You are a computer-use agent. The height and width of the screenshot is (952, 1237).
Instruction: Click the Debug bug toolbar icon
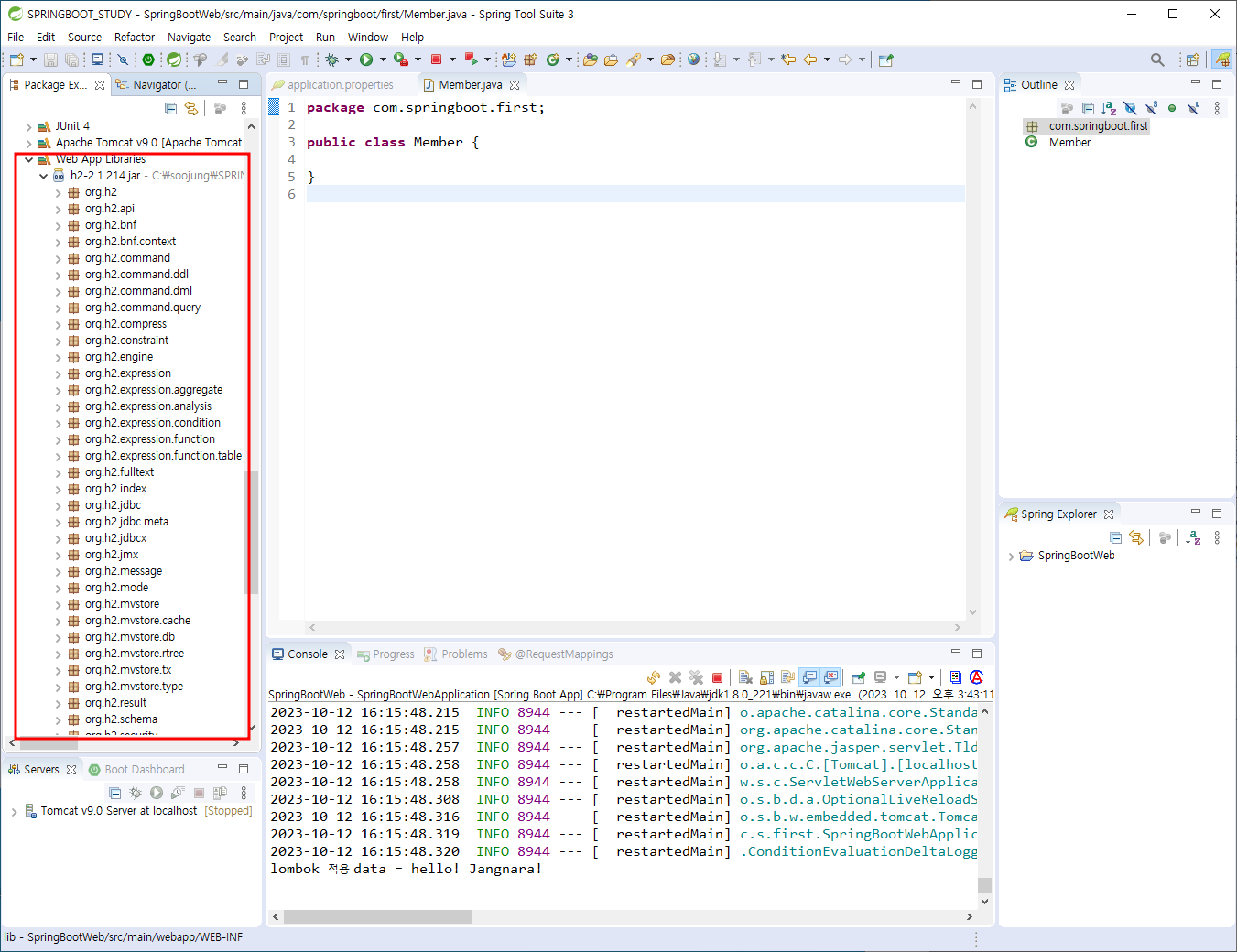(331, 59)
